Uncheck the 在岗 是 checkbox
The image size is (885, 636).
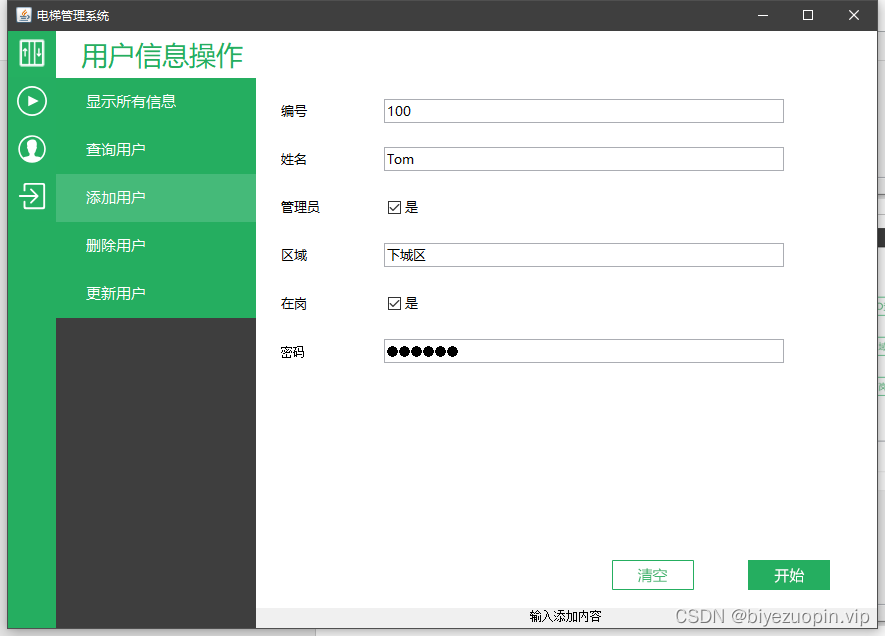(395, 303)
